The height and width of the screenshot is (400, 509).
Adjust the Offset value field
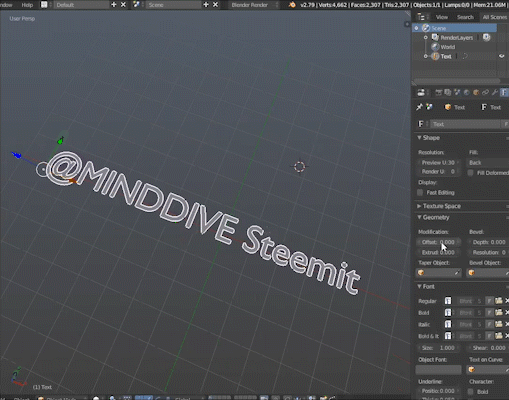click(438, 242)
